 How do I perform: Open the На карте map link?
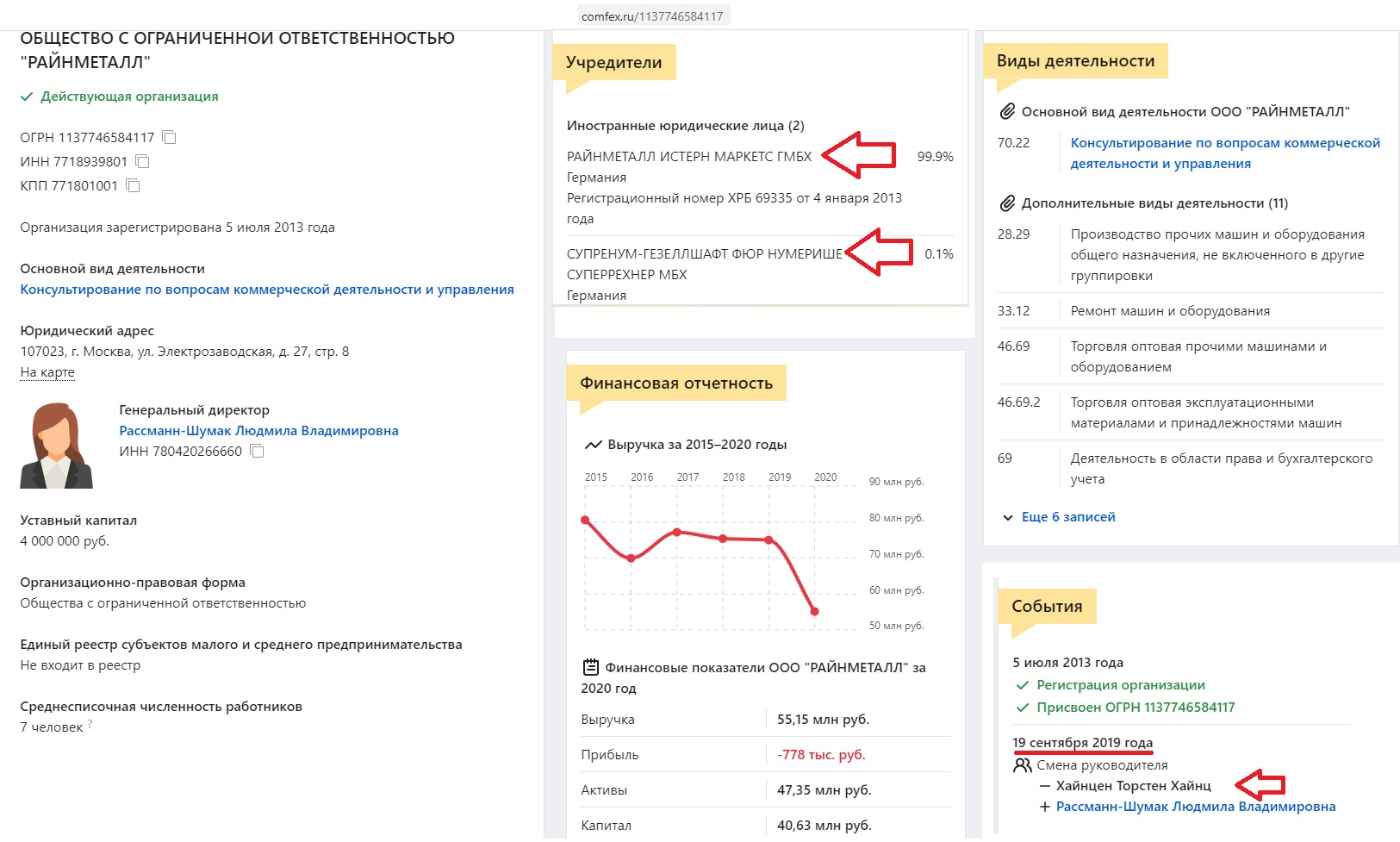pyautogui.click(x=47, y=372)
